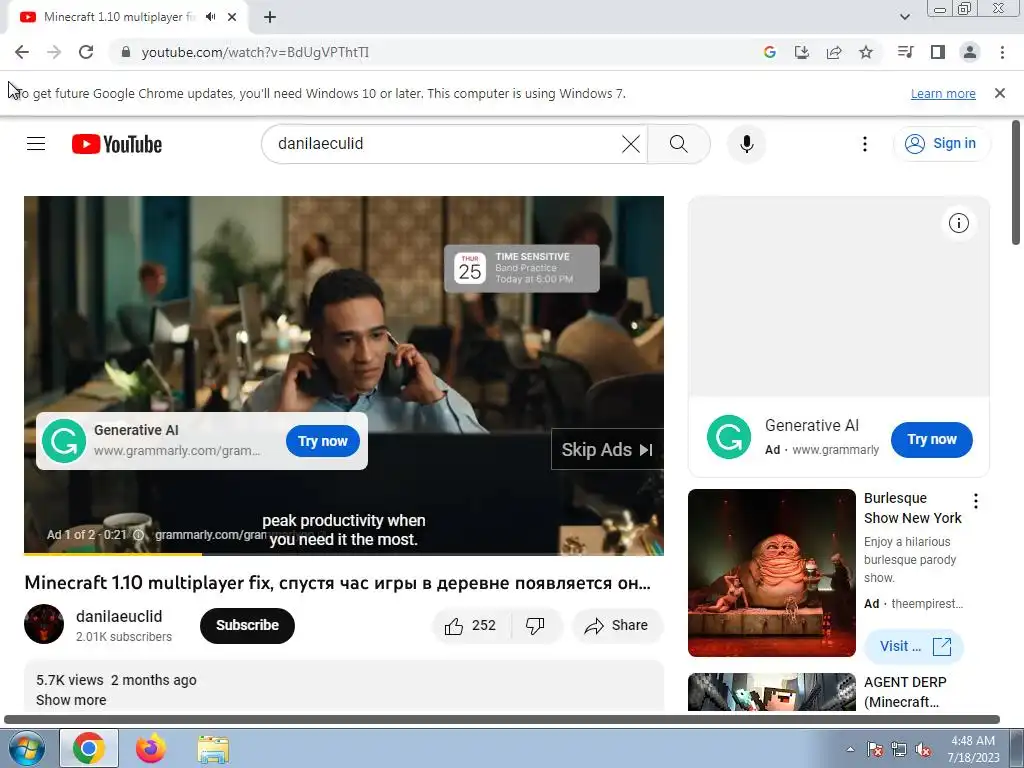Open AGENT DERP (Minecraft video title

pos(905,692)
